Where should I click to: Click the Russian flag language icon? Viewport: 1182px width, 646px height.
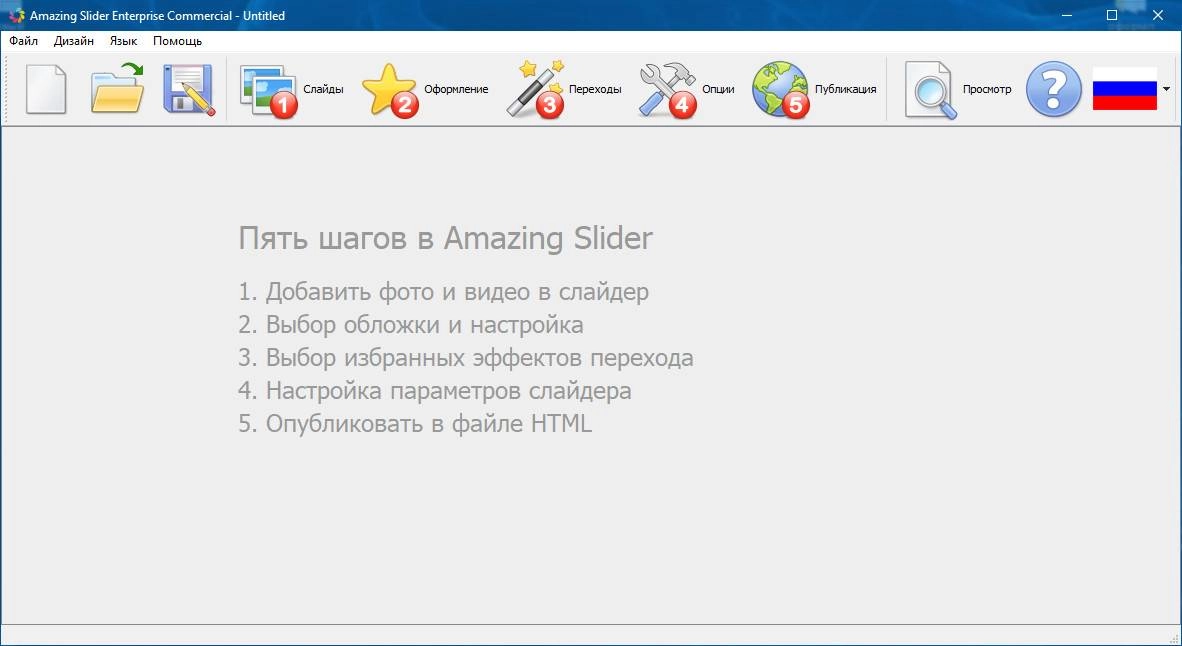1125,89
